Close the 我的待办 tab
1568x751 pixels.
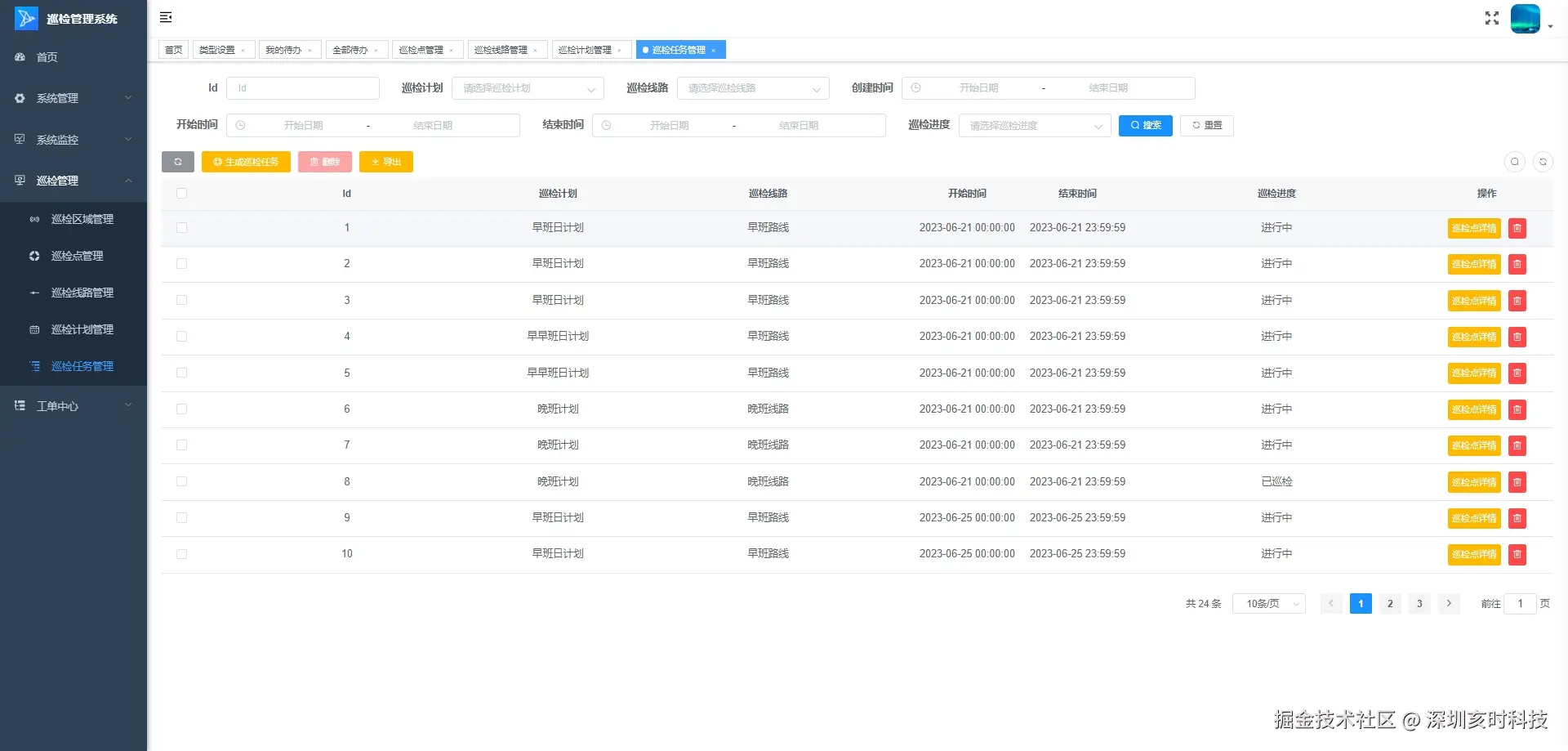point(310,51)
